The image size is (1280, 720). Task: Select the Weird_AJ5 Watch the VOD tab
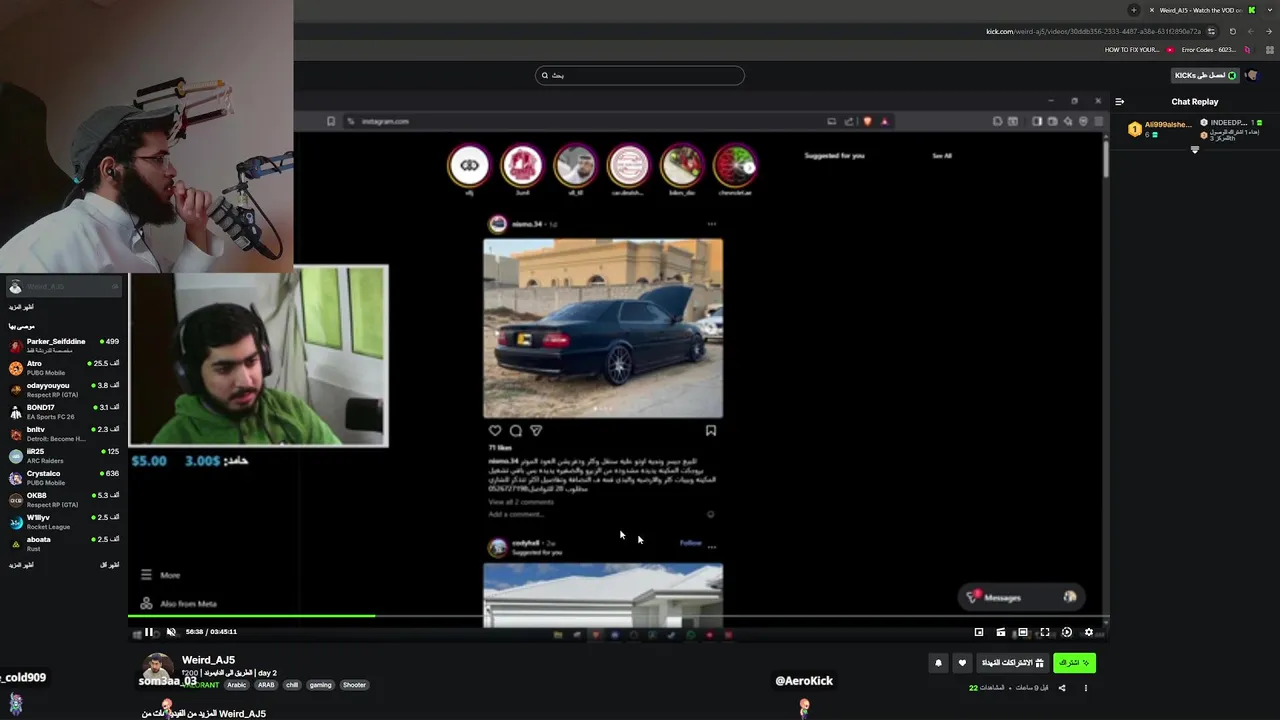click(1200, 10)
